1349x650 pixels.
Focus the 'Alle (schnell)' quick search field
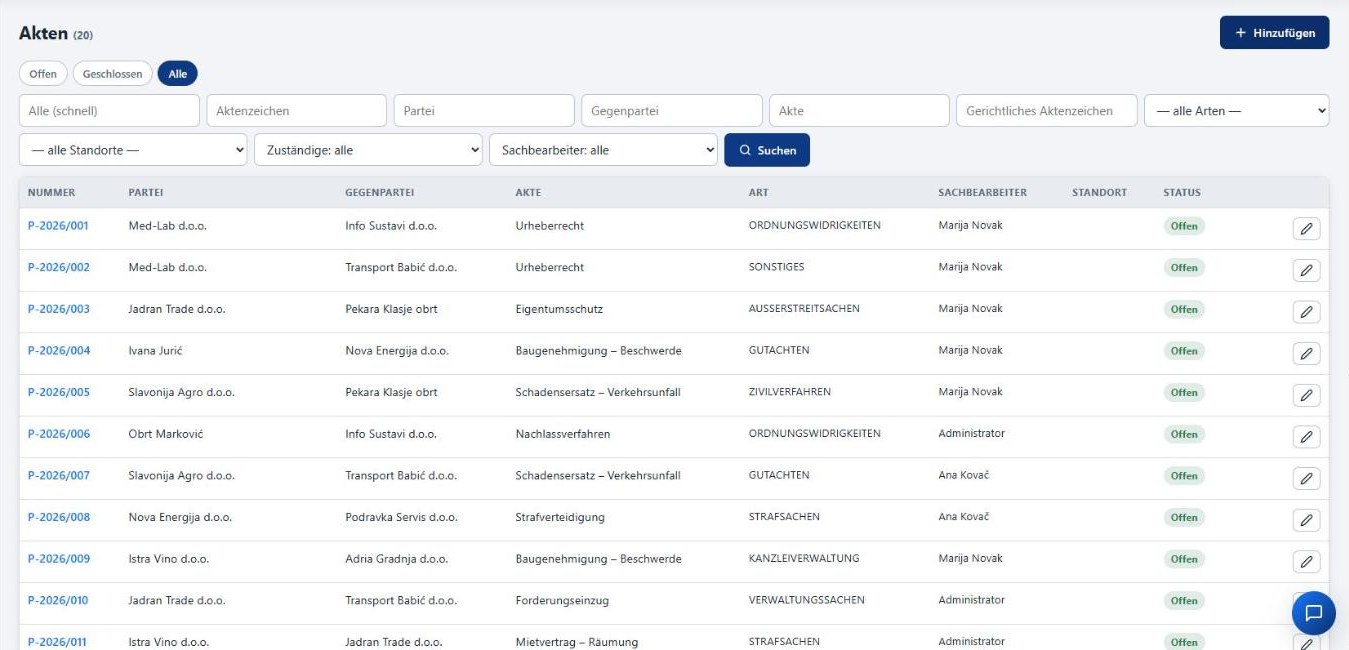point(109,111)
